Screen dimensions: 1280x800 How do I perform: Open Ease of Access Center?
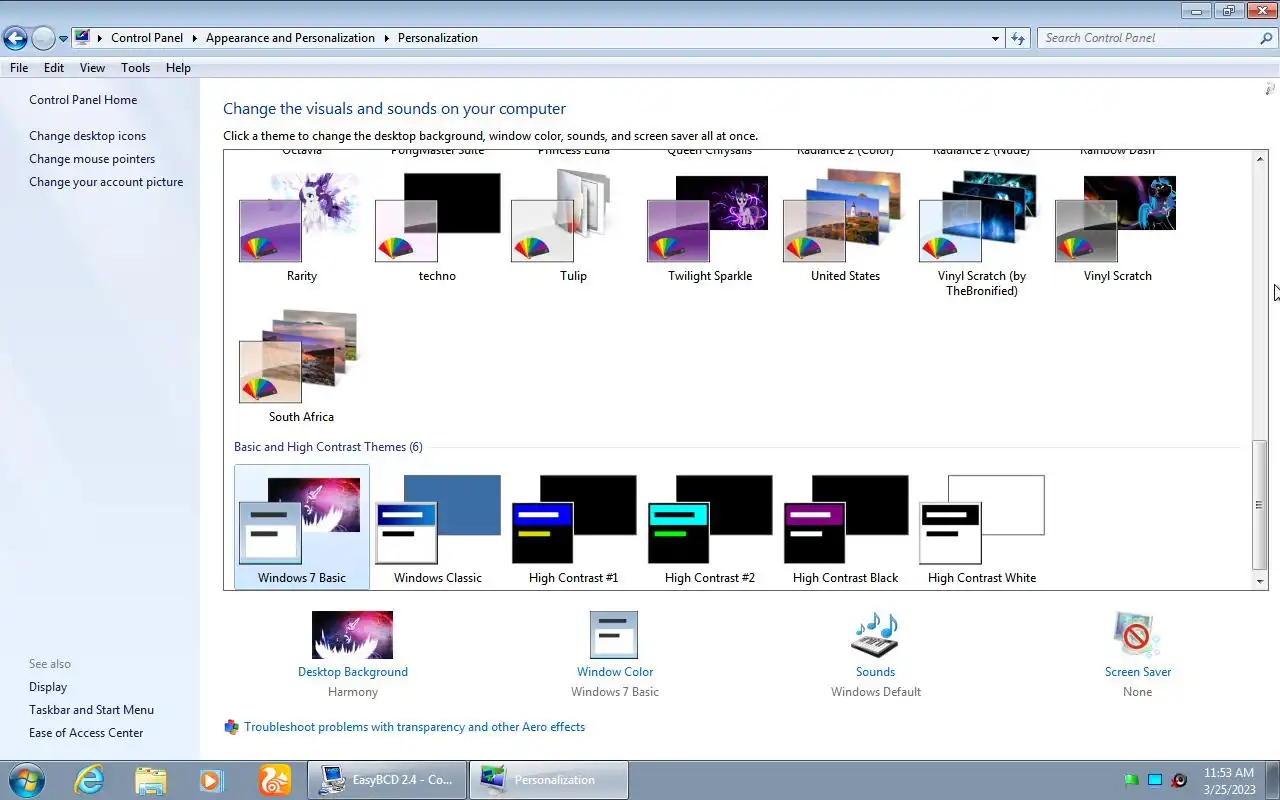86,733
